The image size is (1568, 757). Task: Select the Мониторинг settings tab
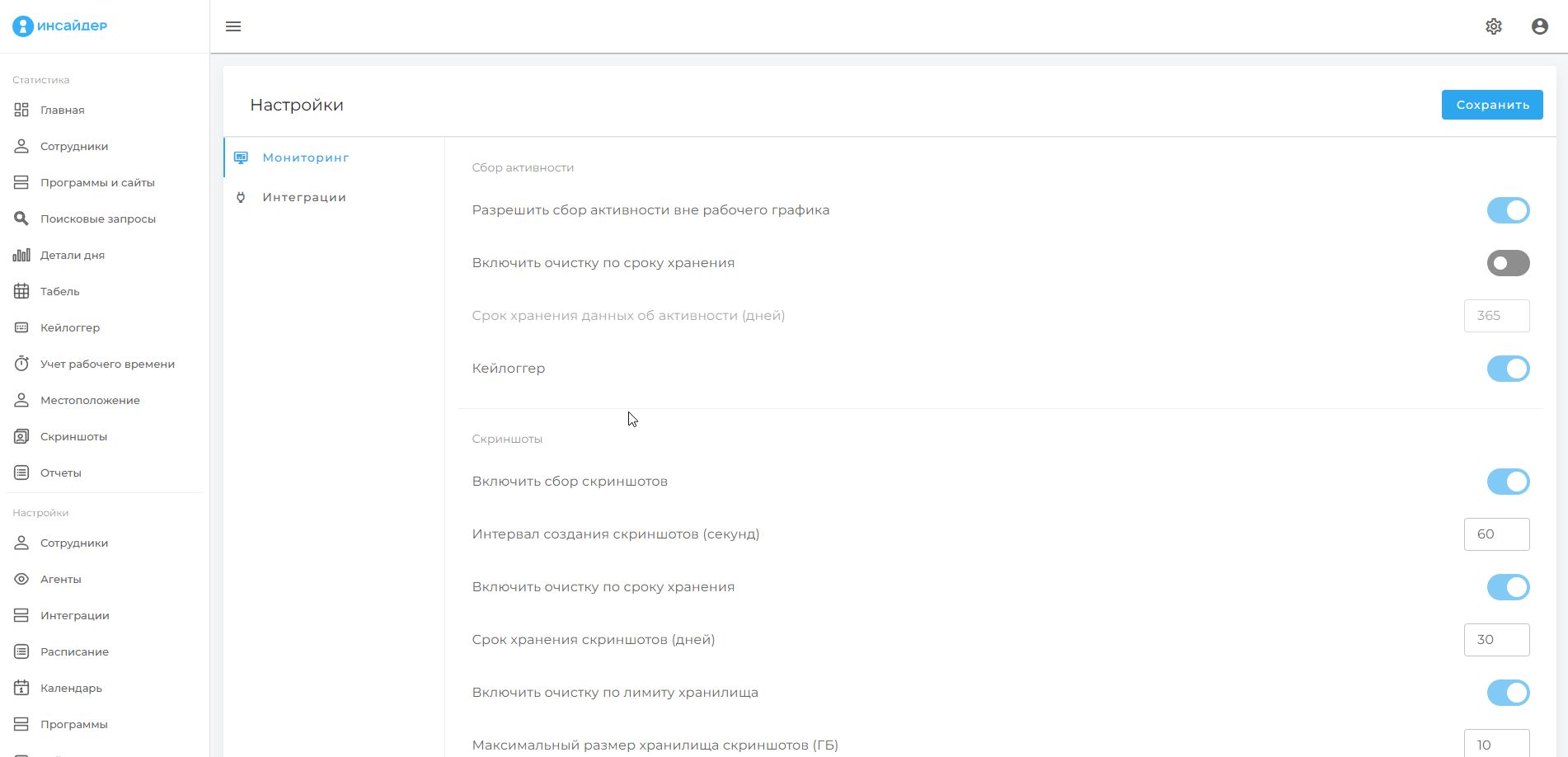305,158
